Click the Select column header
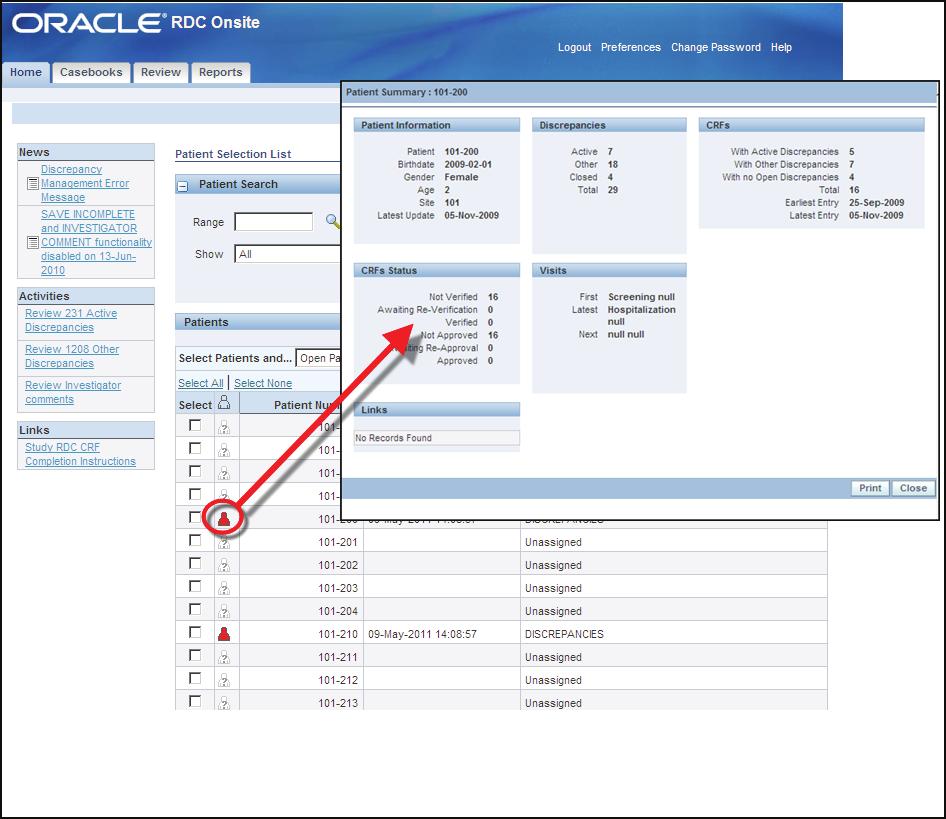Screen dimensions: 946x819 tap(195, 405)
